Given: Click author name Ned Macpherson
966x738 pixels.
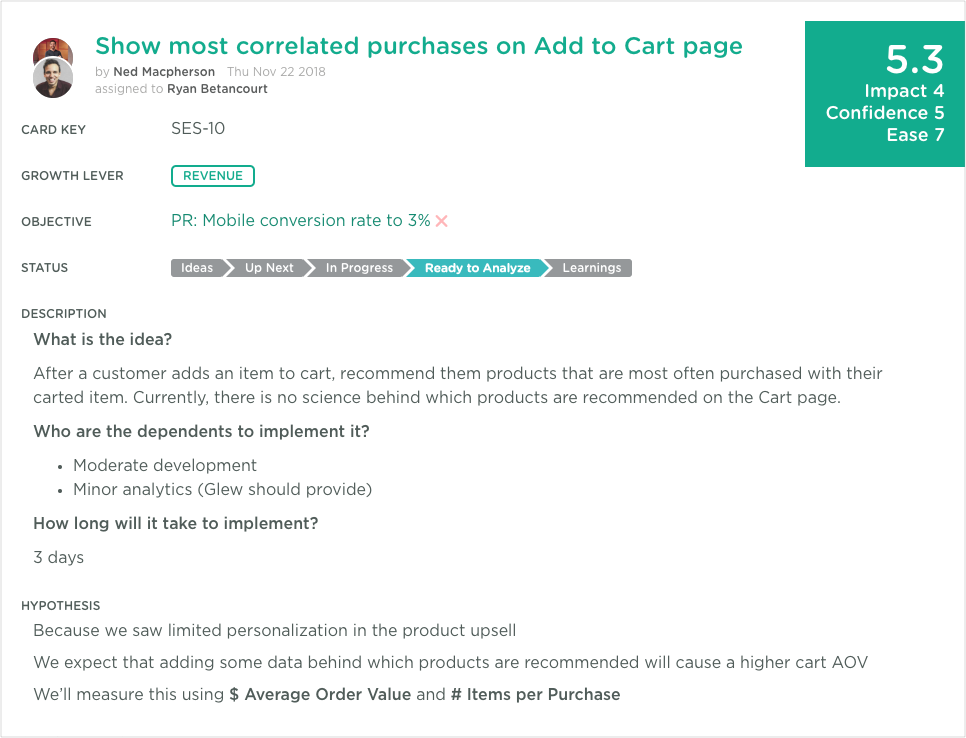Looking at the screenshot, I should 164,71.
